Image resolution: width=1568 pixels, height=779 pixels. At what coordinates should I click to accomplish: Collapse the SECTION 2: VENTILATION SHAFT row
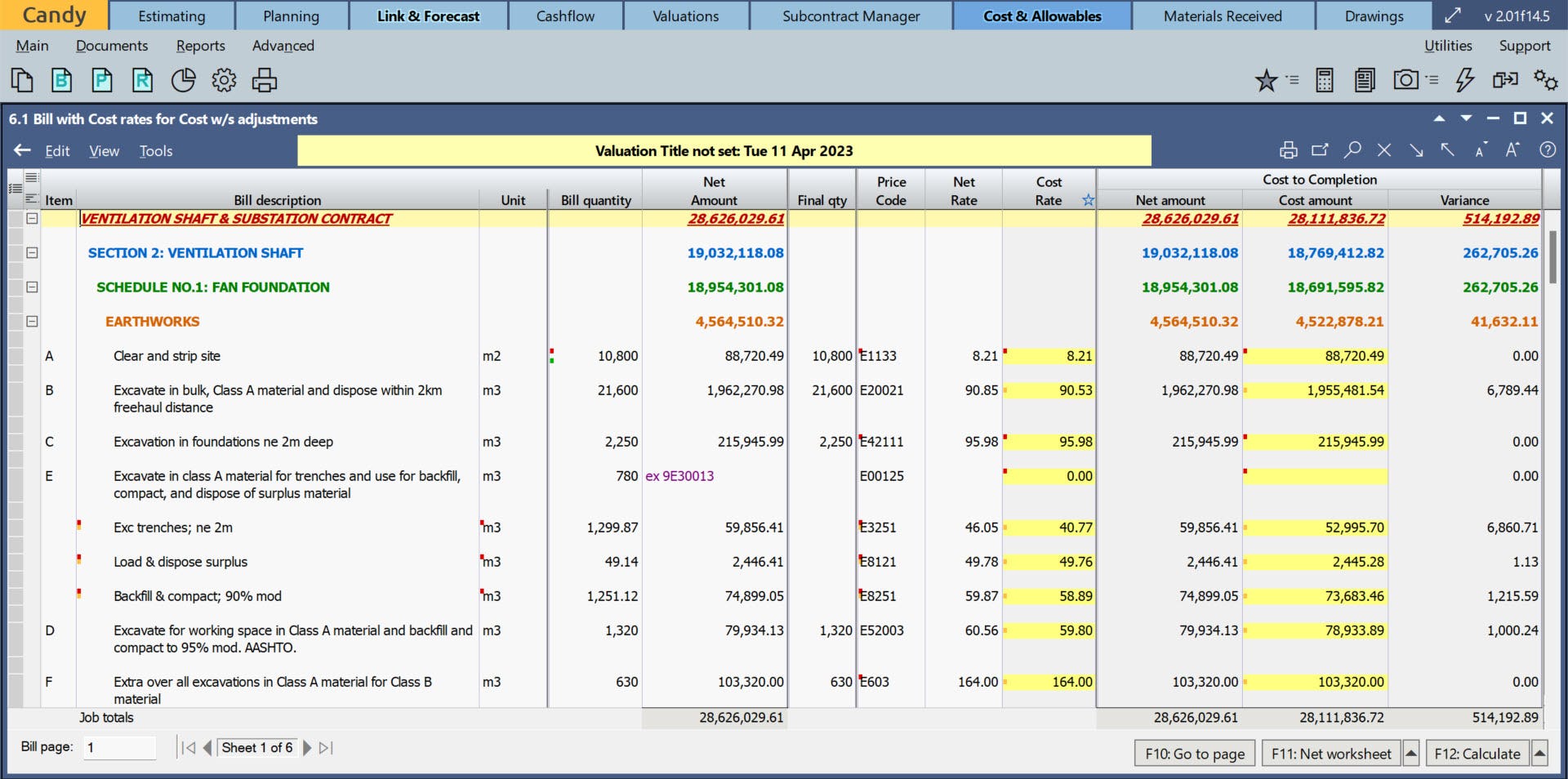[32, 252]
